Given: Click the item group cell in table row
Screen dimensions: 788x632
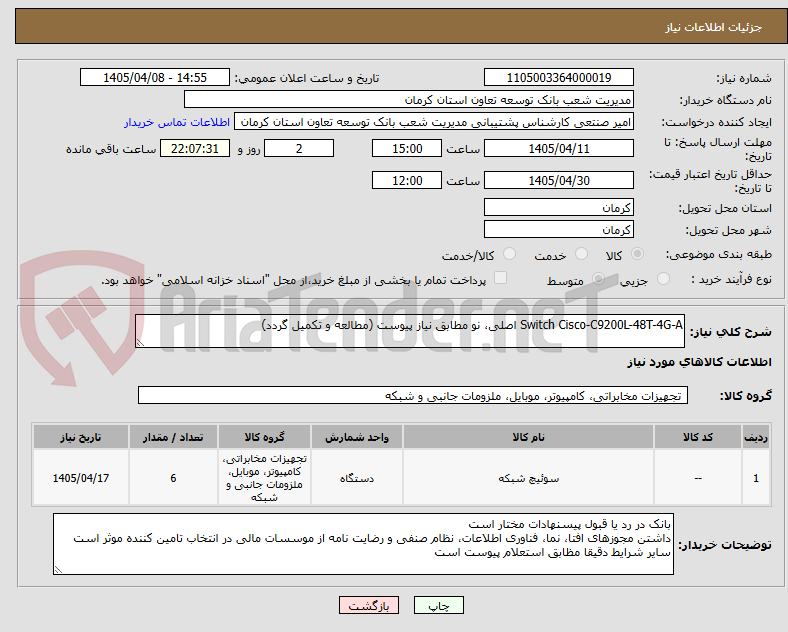Looking at the screenshot, I should 264,478.
